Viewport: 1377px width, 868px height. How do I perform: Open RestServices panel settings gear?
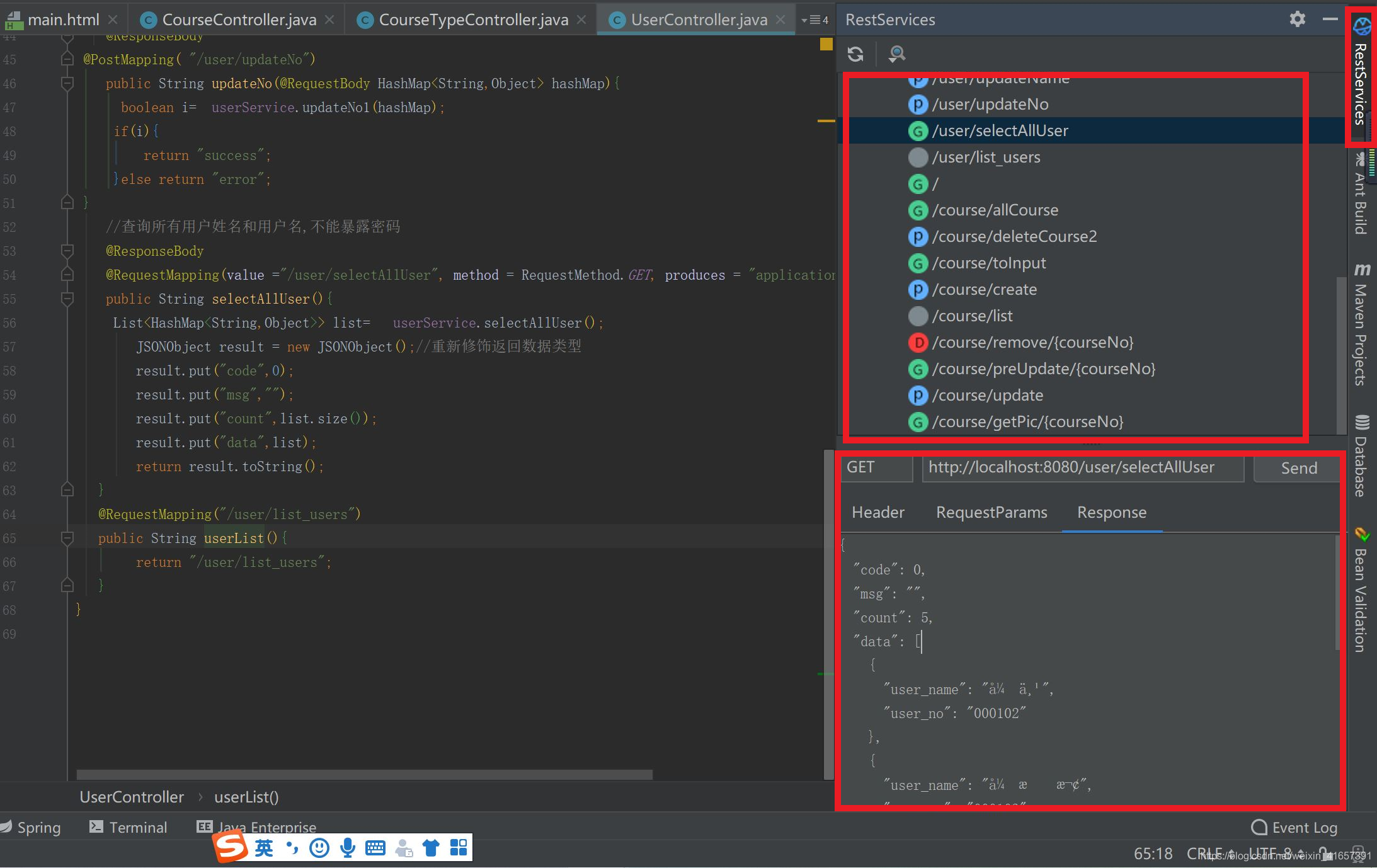1298,20
